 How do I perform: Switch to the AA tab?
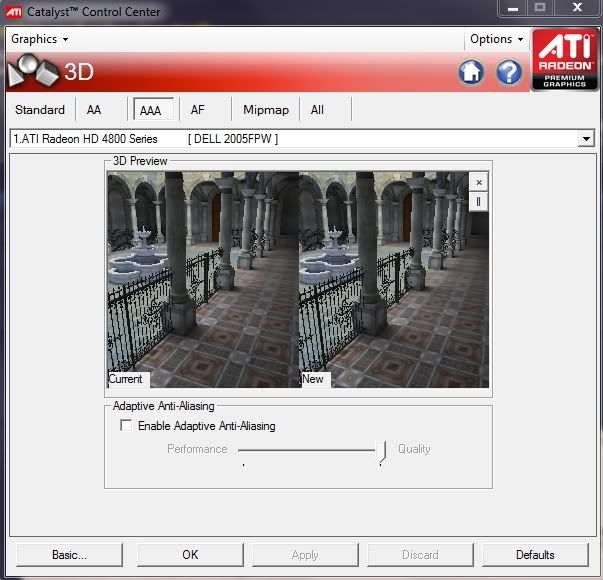(x=94, y=110)
